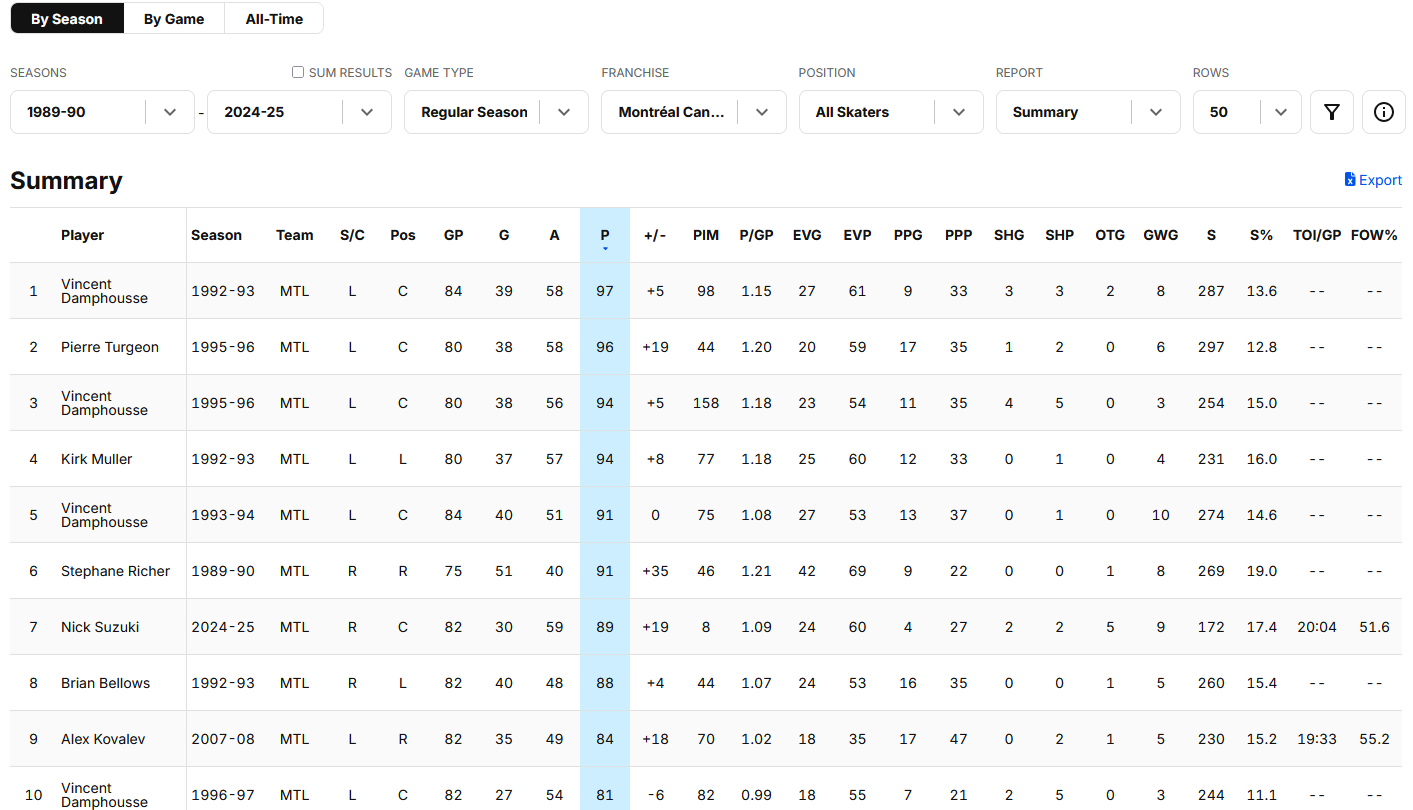This screenshot has height=810, width=1413.
Task: Click the 158 PIM value
Action: (706, 403)
